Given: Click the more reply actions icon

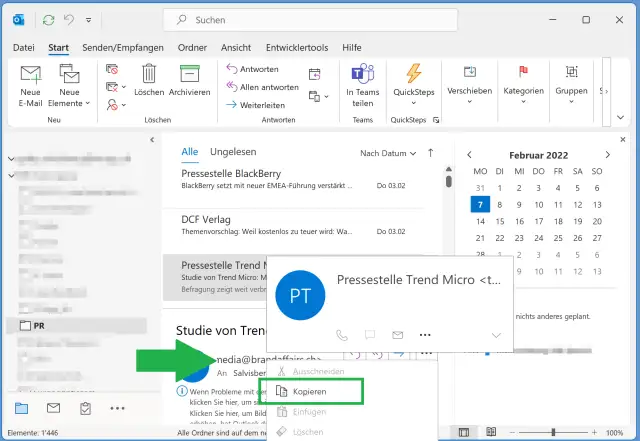Looking at the screenshot, I should (318, 96).
